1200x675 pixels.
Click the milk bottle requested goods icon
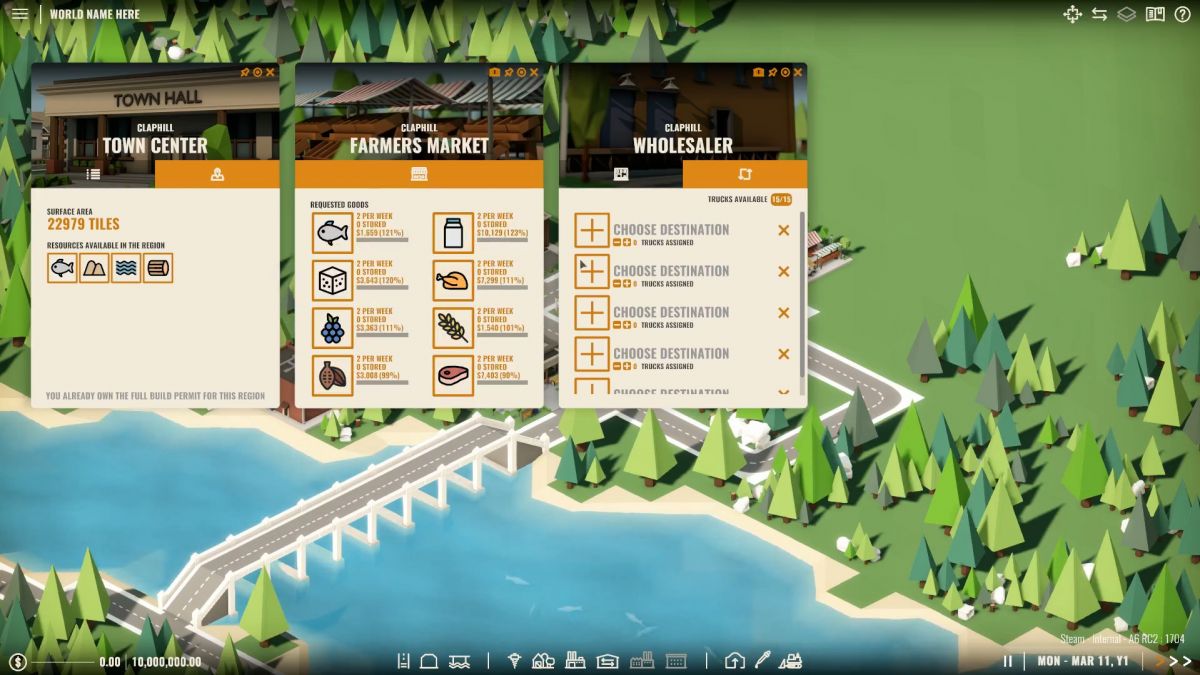452,233
